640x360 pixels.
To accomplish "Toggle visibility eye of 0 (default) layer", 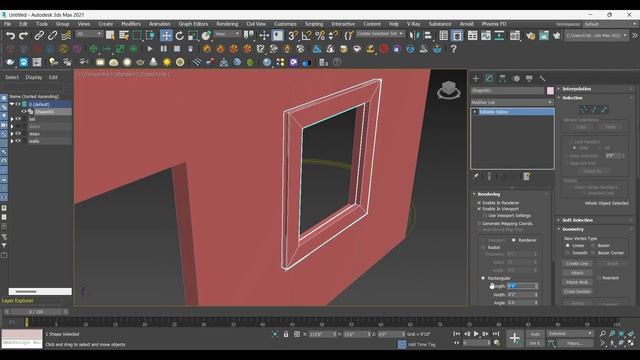I will point(18,104).
